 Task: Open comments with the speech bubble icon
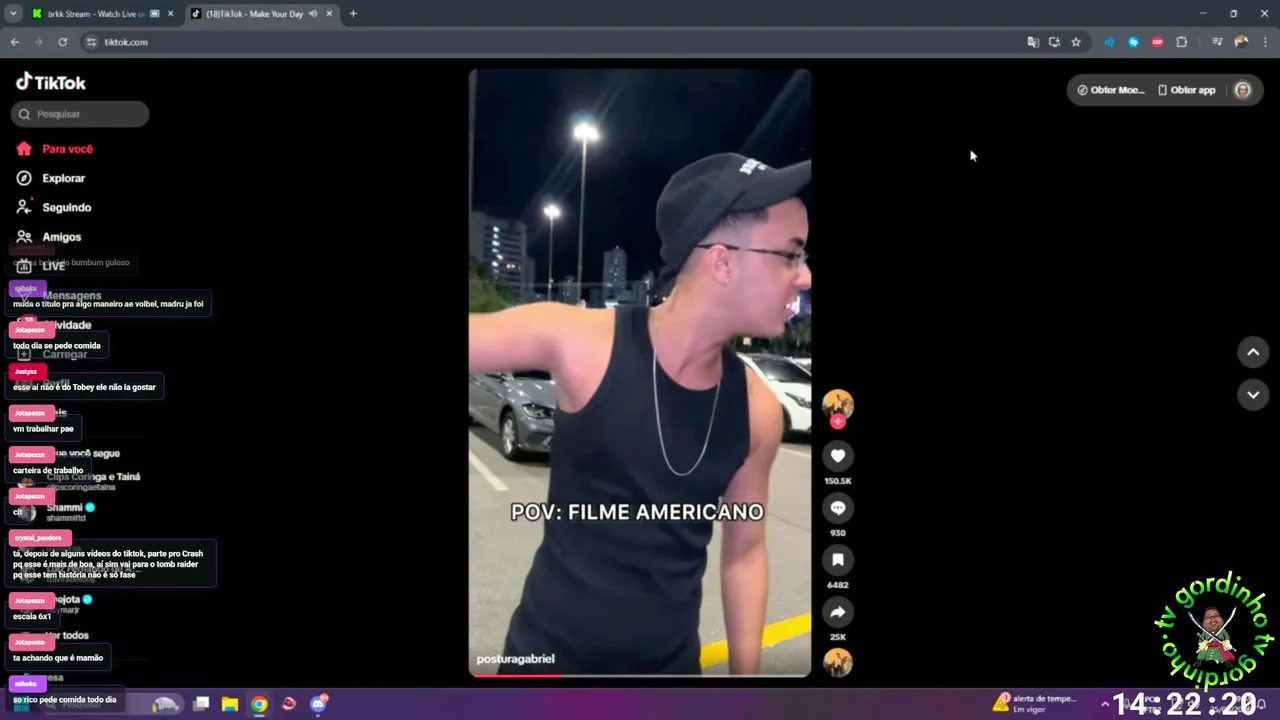point(838,508)
